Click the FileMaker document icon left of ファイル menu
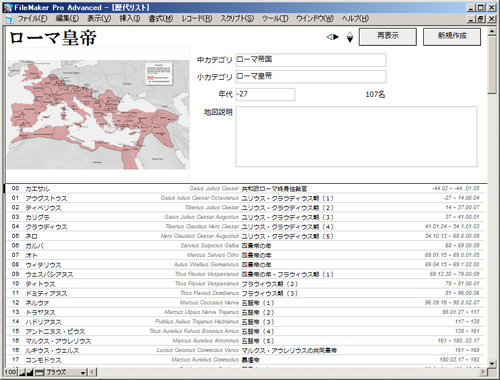500x380 pixels. coord(9,19)
